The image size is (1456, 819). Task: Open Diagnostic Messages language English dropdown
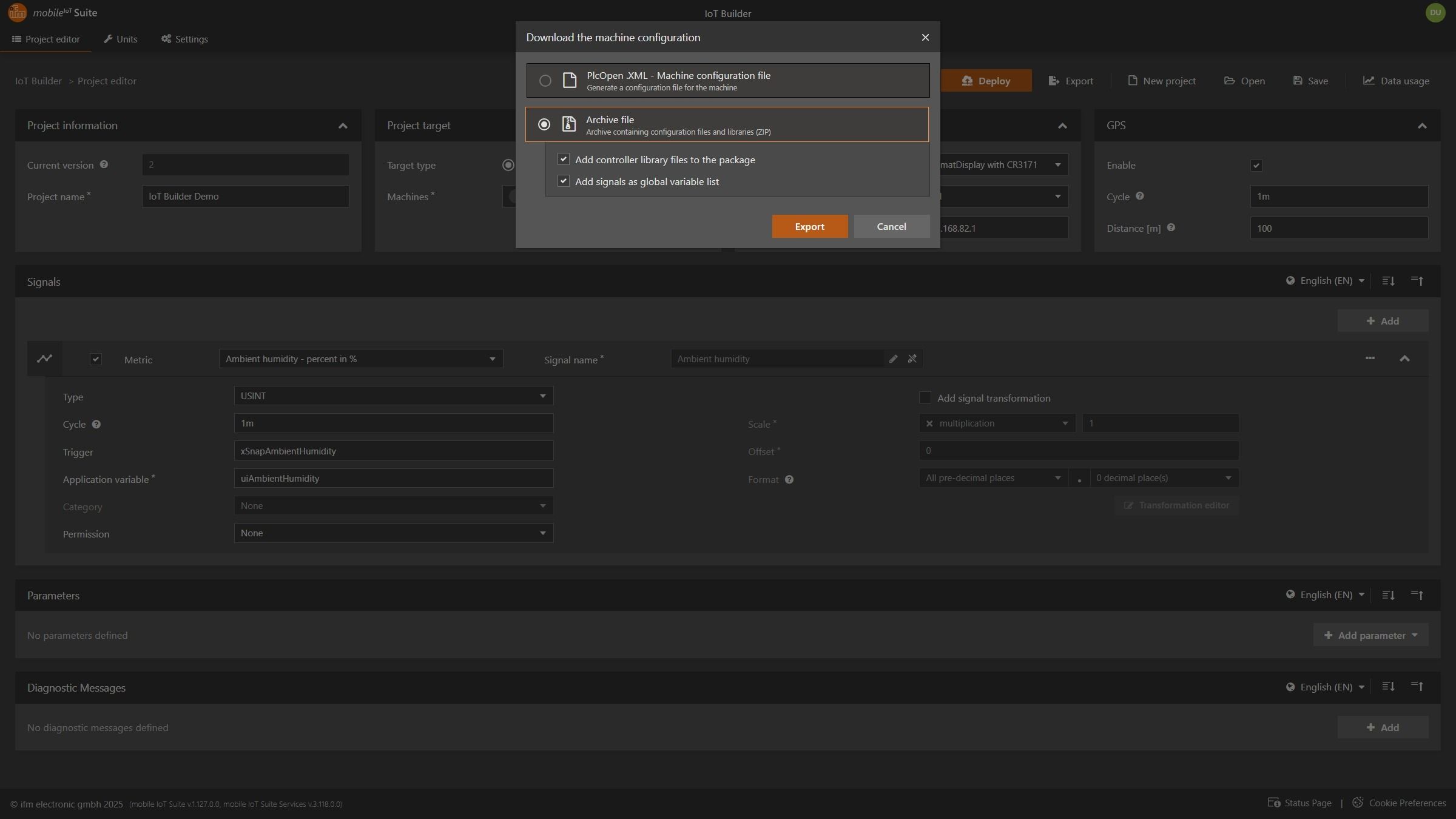[x=1325, y=687]
